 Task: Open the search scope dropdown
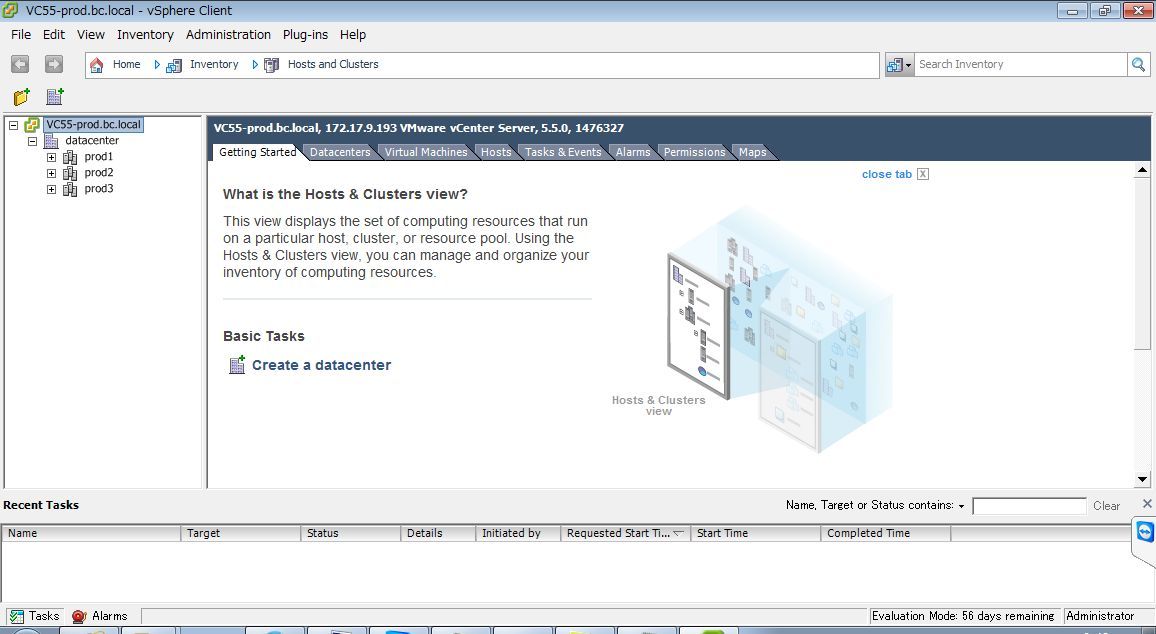click(x=899, y=64)
